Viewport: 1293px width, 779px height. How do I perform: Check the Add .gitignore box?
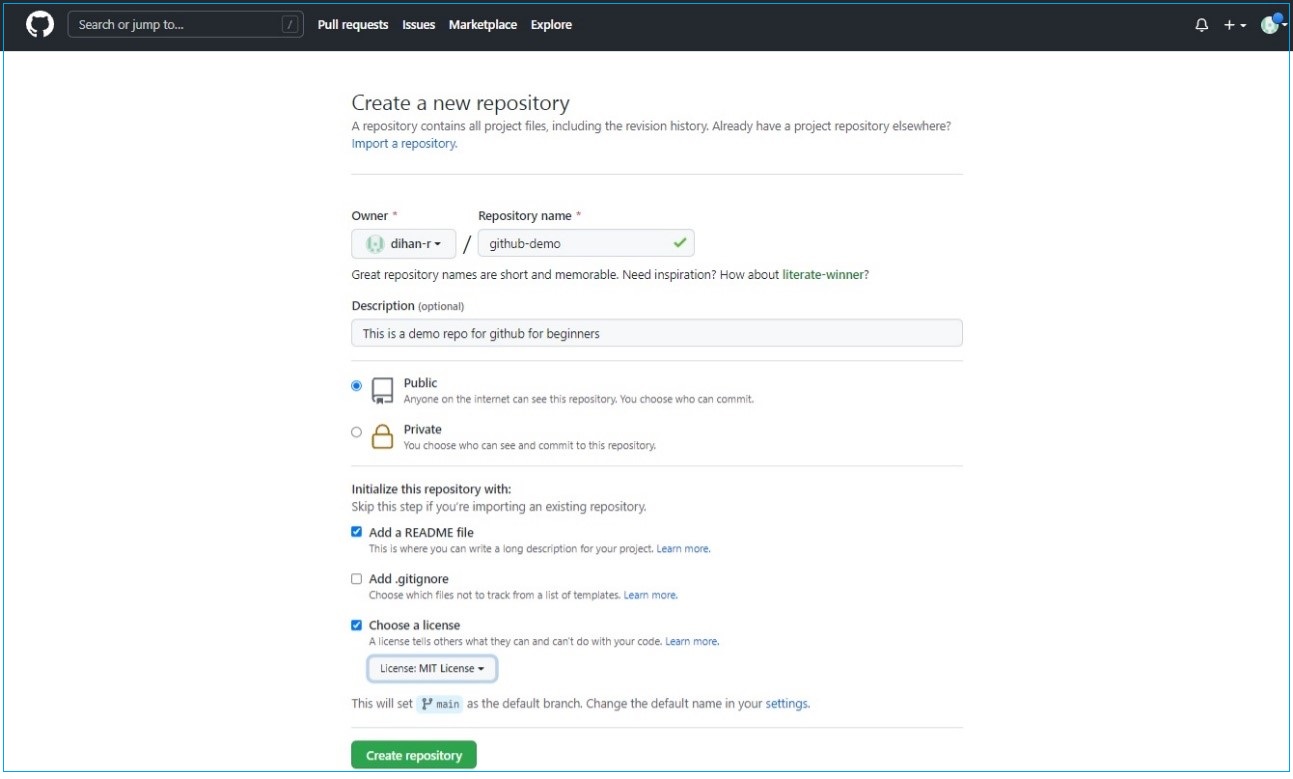point(357,579)
